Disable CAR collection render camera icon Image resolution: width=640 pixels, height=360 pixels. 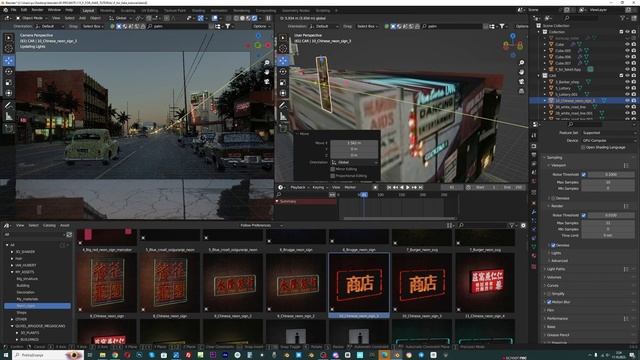point(633,76)
